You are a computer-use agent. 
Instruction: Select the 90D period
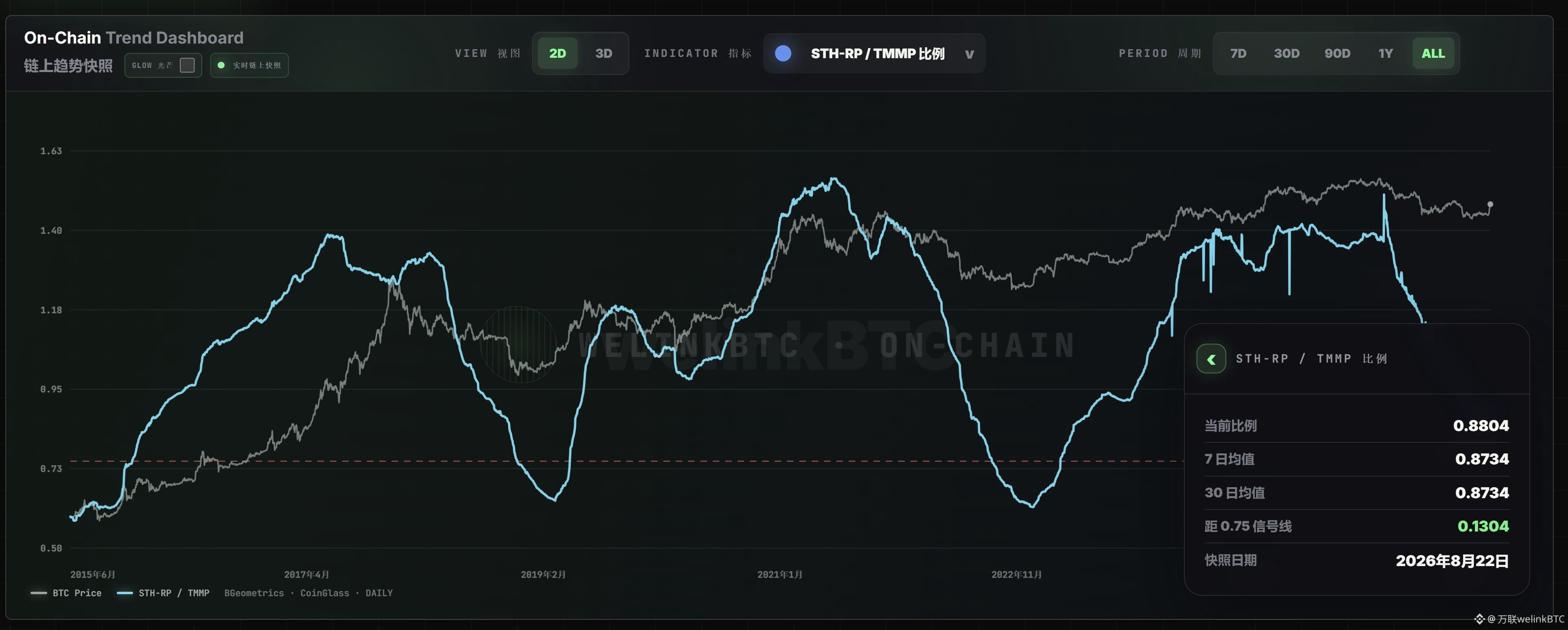coord(1337,54)
